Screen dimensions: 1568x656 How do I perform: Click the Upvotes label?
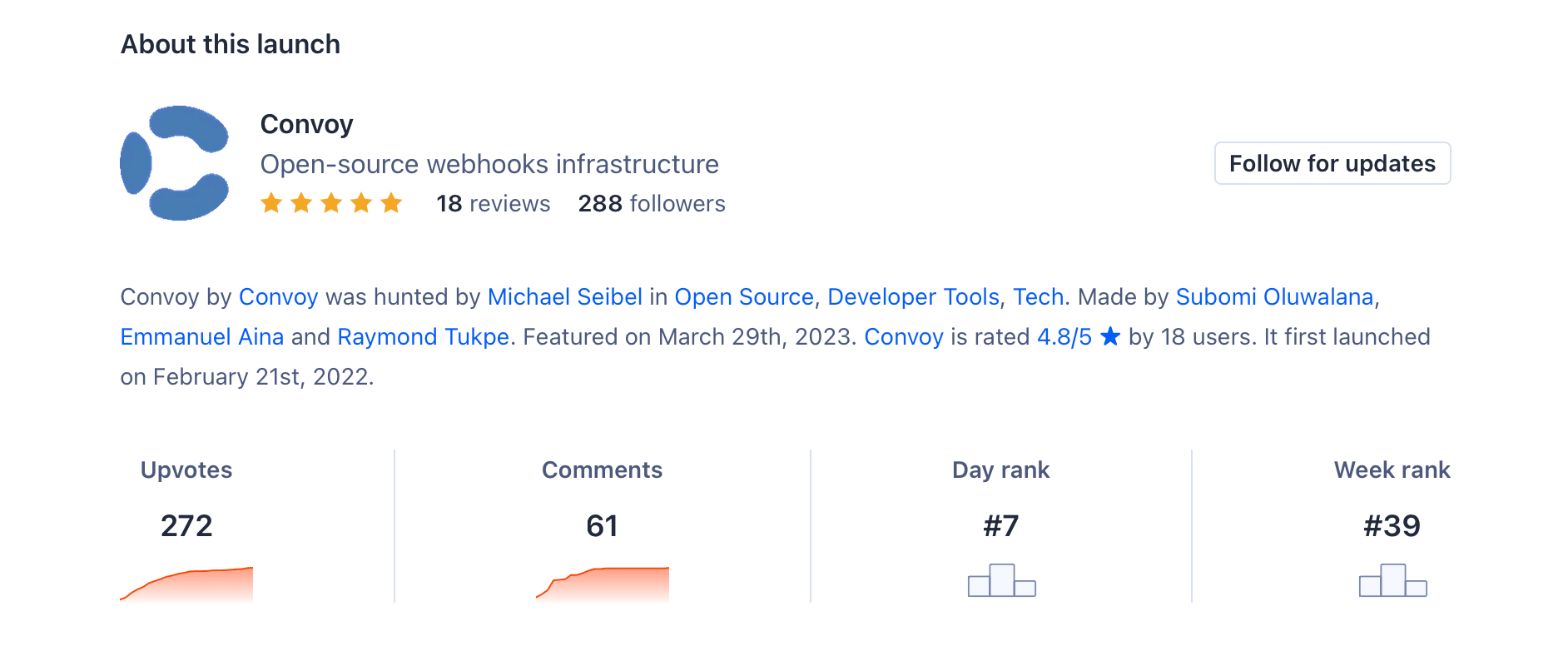point(186,470)
